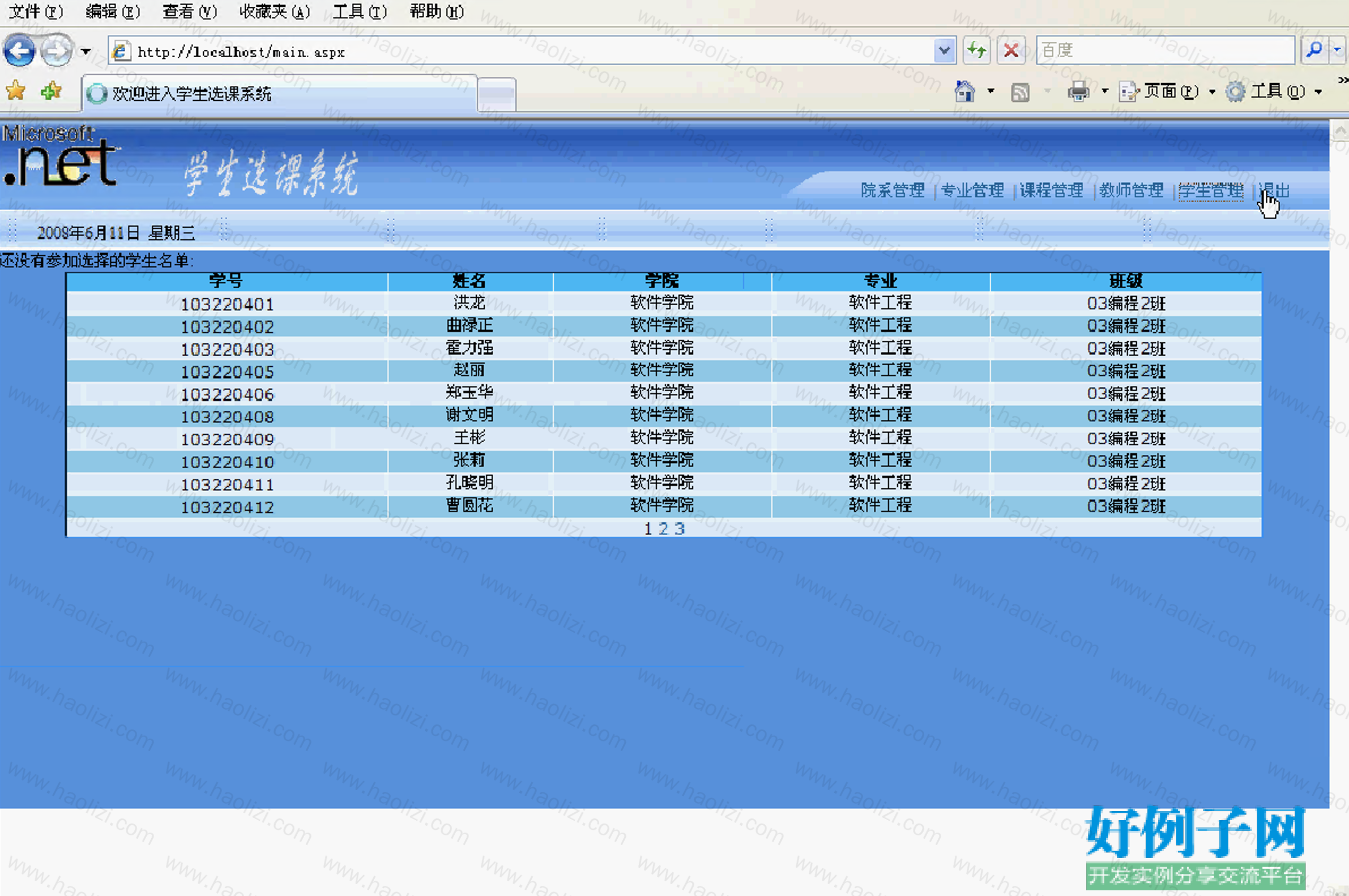
Task: Expand the Home button dropdown arrow
Action: click(991, 91)
